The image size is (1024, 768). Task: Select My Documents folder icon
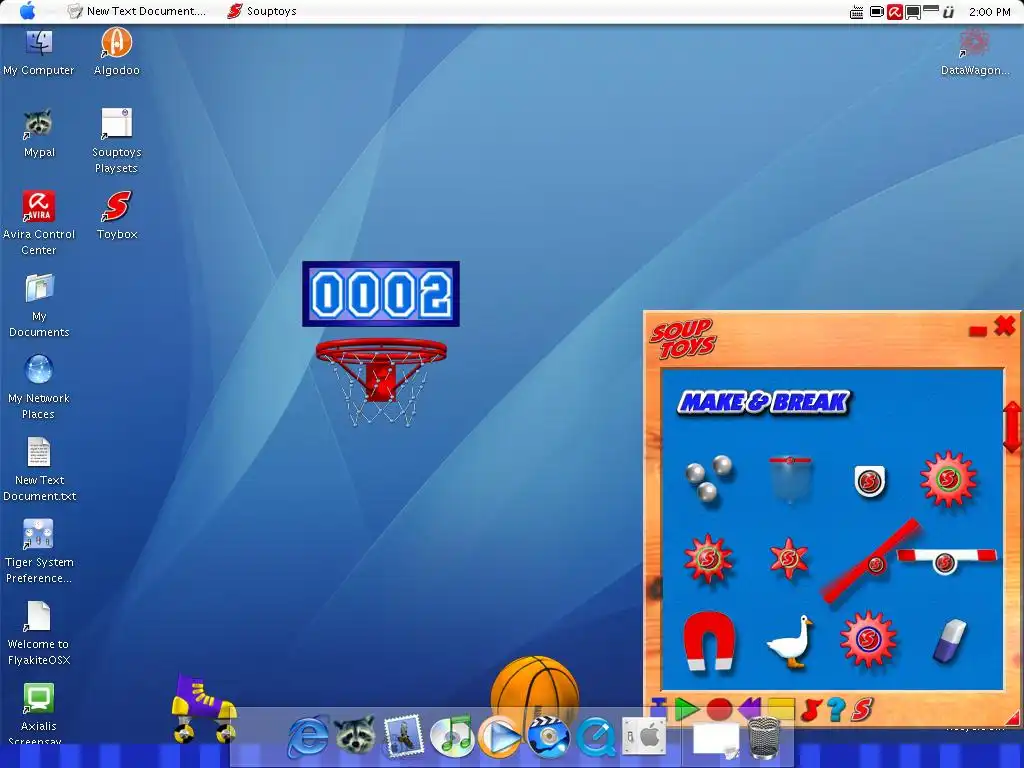click(39, 305)
